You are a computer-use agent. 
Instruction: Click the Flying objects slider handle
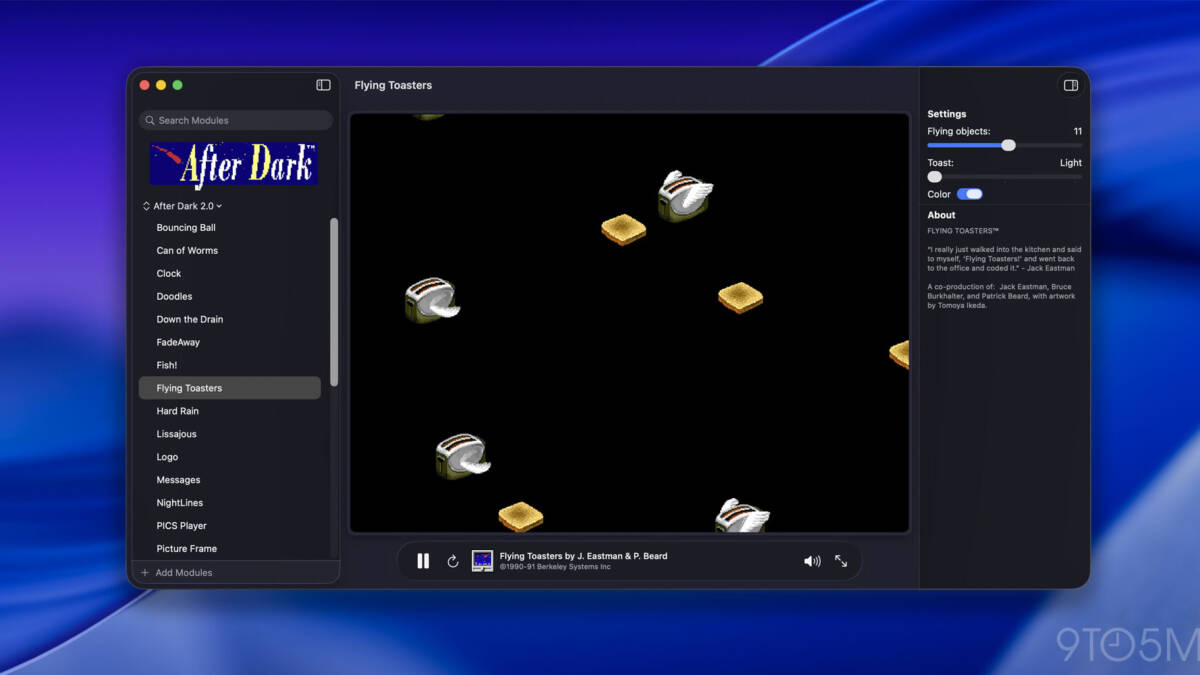pos(1008,145)
